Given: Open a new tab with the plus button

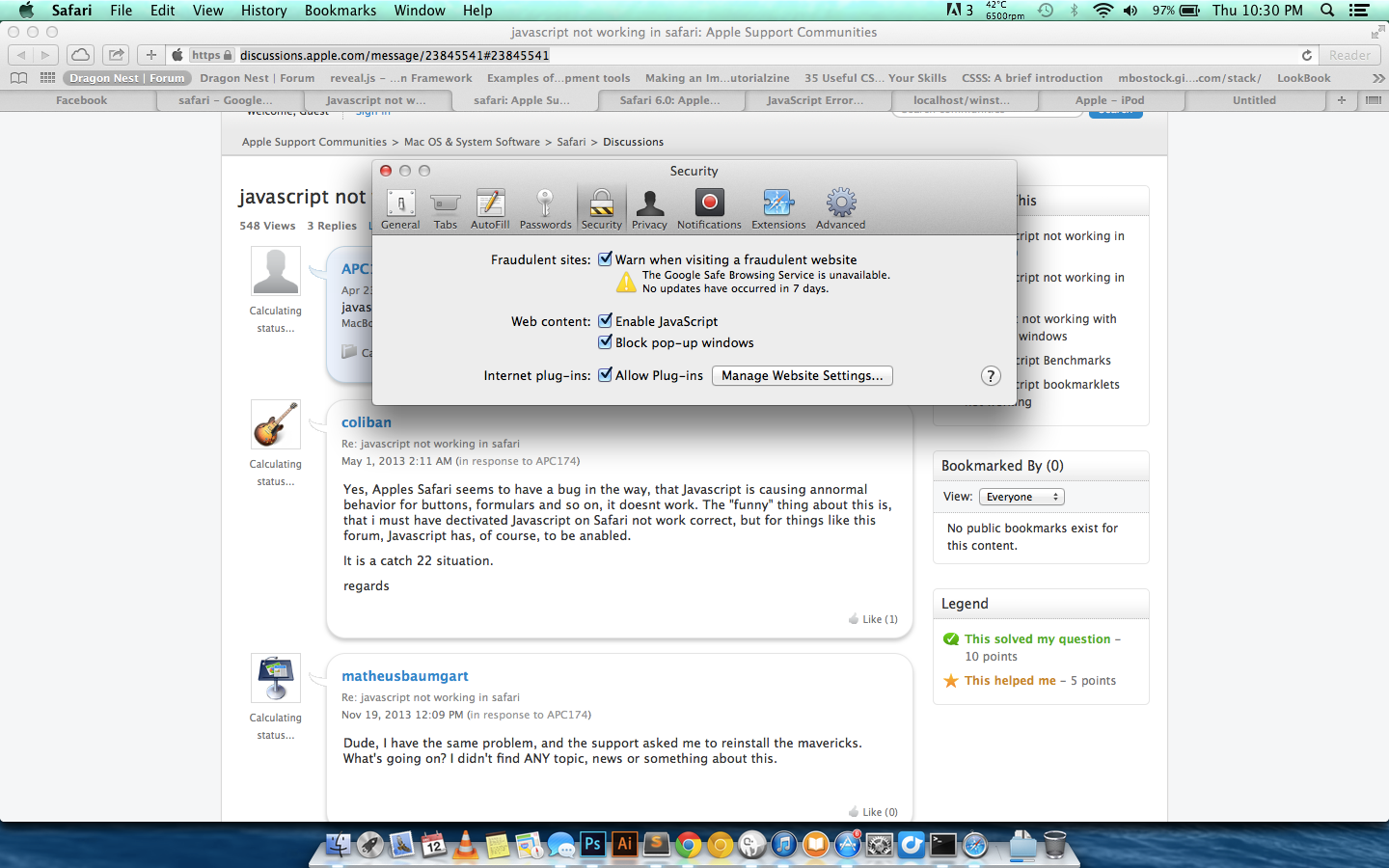Looking at the screenshot, I should (x=1341, y=100).
